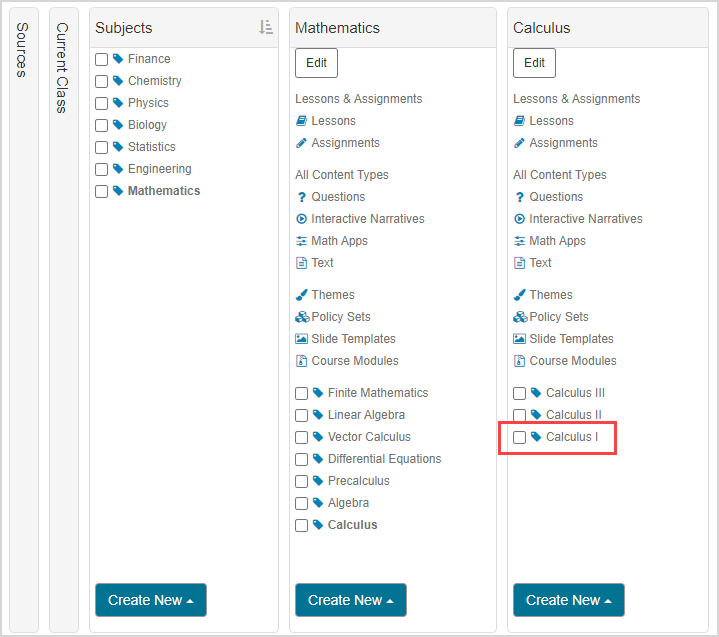This screenshot has width=719, height=637.
Task: Click the paintbrush icon beside Calculus Themes
Action: tap(520, 295)
